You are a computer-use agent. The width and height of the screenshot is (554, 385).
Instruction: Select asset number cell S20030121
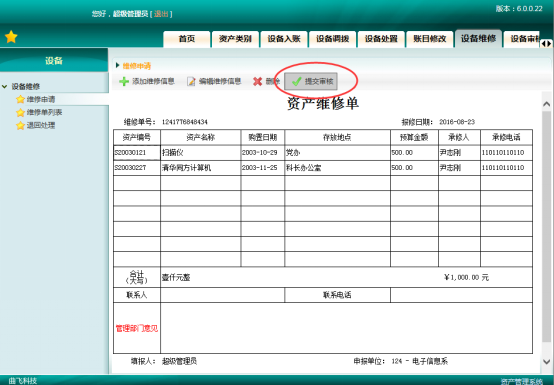pyautogui.click(x=137, y=153)
